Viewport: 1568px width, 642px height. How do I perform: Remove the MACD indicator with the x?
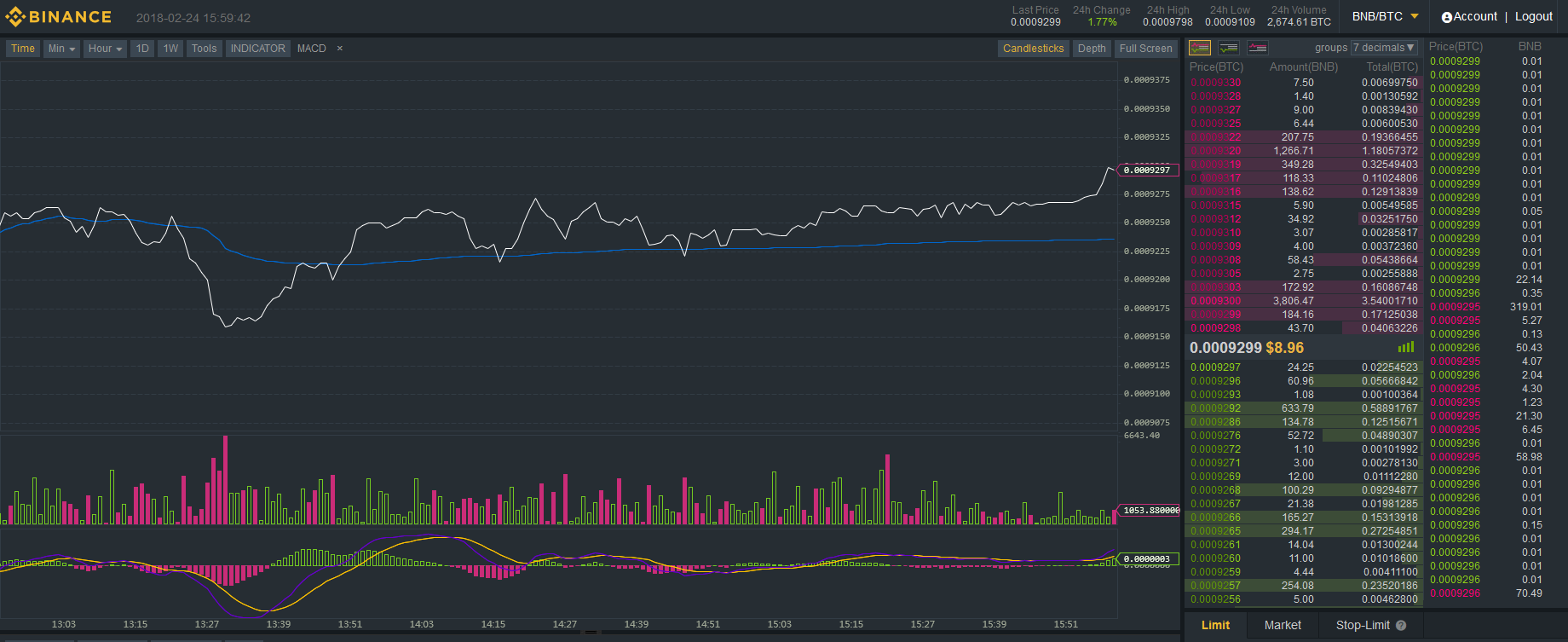(339, 49)
